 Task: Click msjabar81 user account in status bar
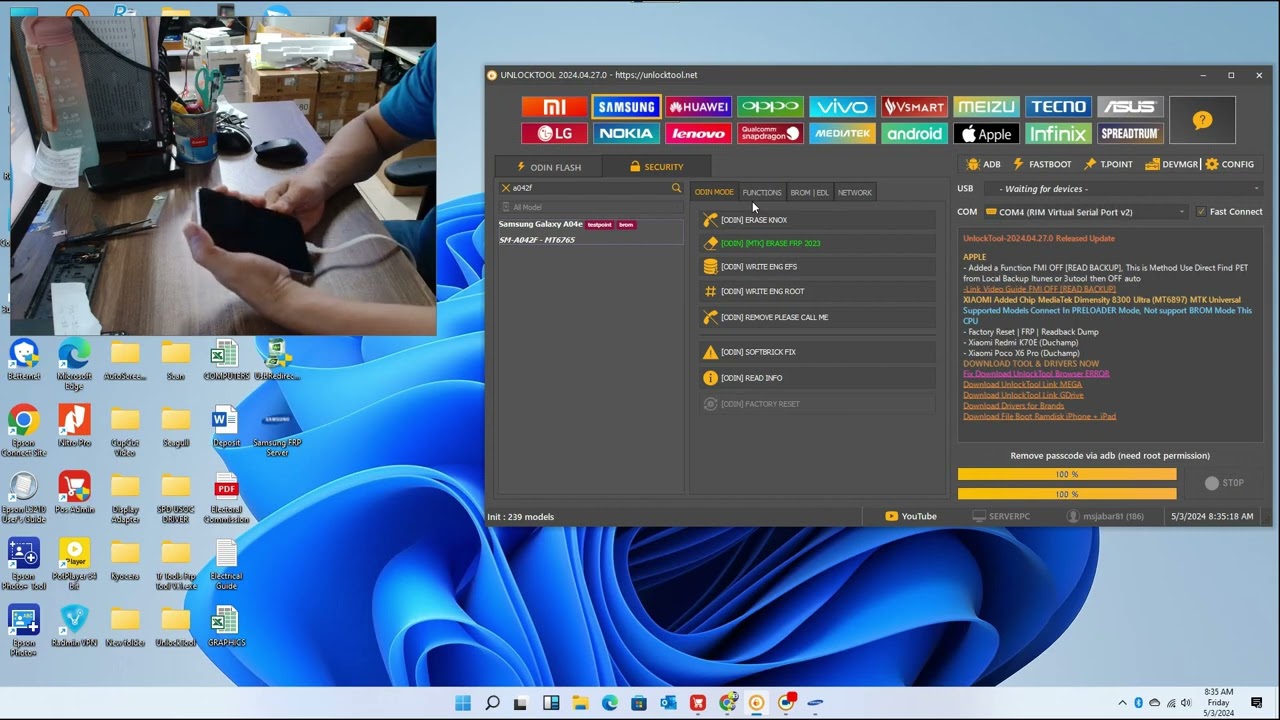pos(1105,517)
